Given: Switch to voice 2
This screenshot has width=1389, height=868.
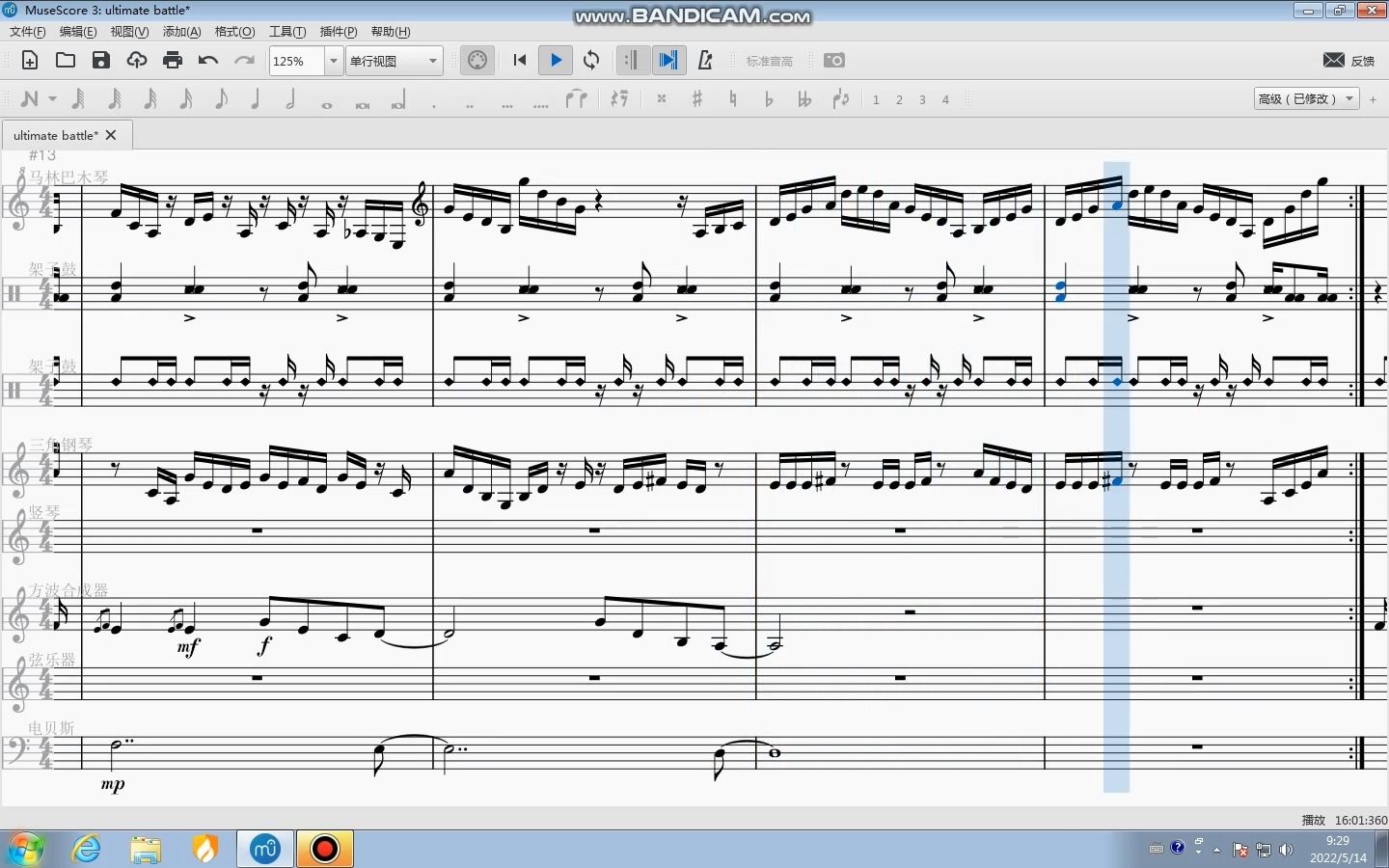Looking at the screenshot, I should pyautogui.click(x=899, y=99).
